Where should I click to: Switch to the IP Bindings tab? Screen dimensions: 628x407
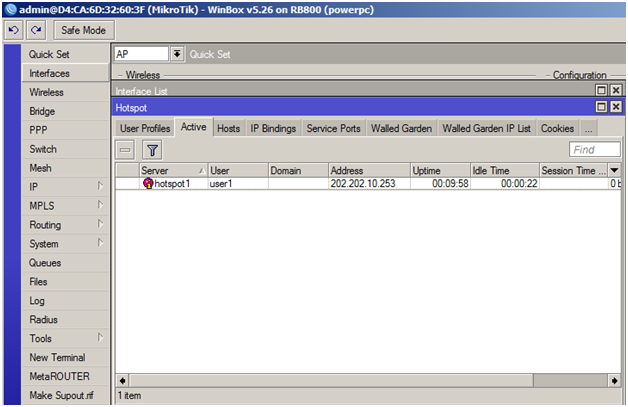(273, 129)
